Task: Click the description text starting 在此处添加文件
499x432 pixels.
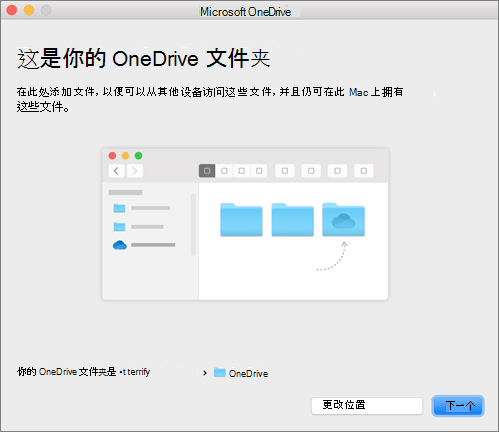Action: [x=210, y=99]
